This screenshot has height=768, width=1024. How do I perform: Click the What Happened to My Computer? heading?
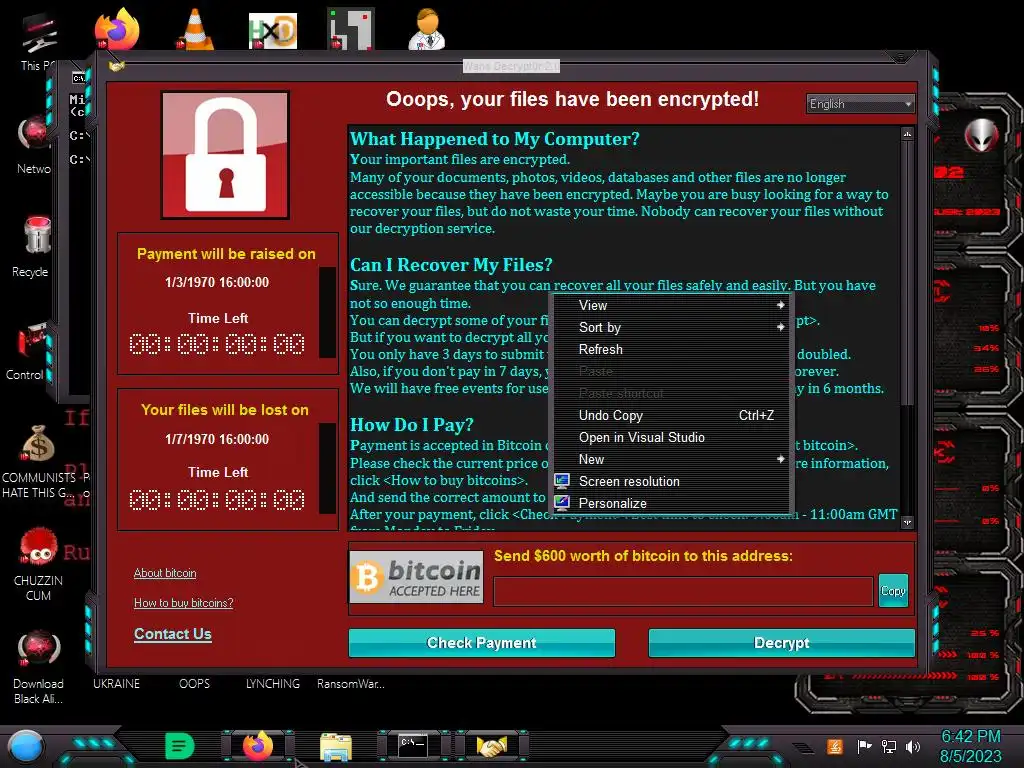pos(495,138)
